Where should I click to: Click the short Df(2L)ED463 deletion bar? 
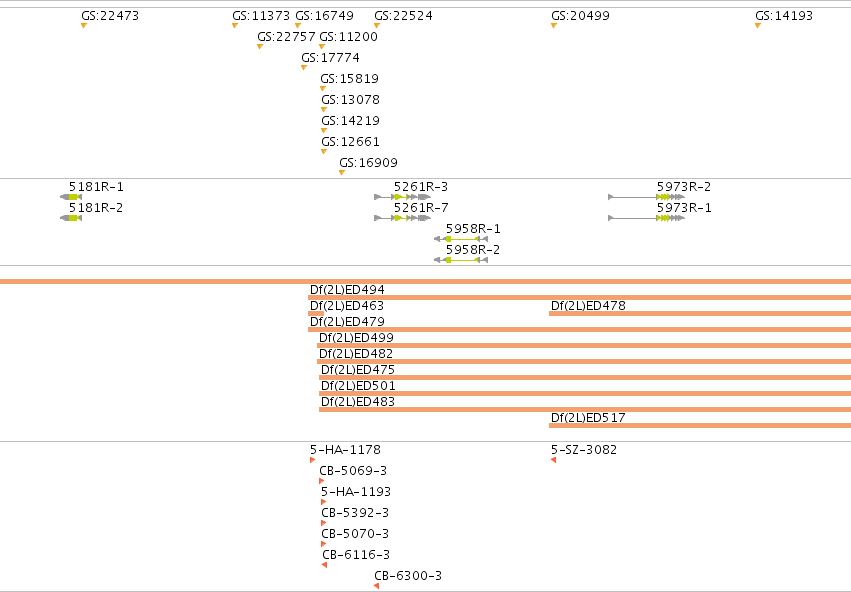tap(316, 314)
